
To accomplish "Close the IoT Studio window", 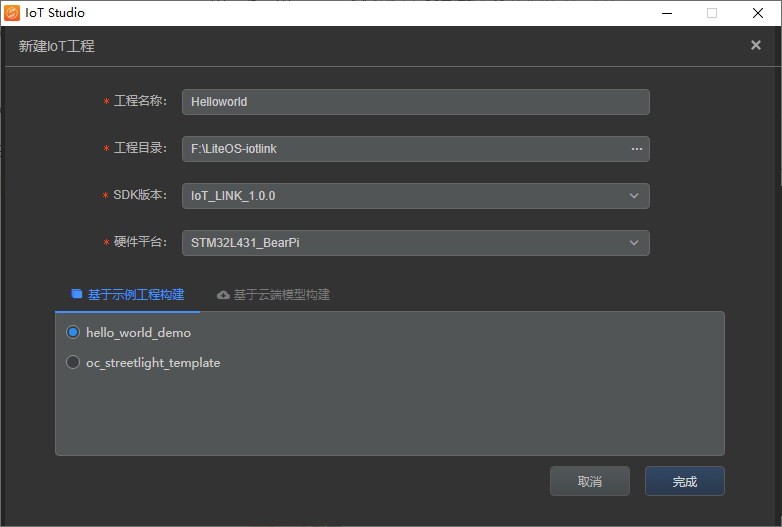I will click(x=758, y=13).
